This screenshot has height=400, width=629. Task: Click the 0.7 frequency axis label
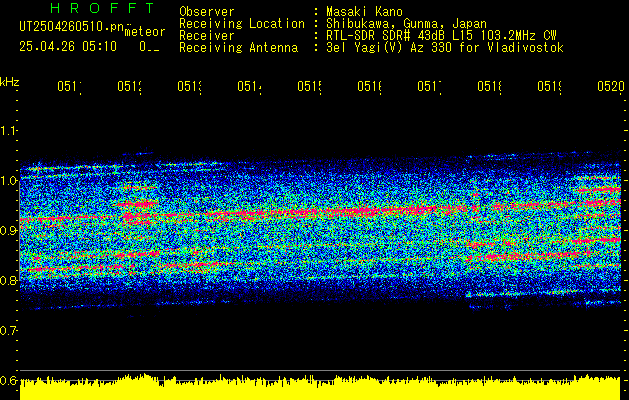click(8, 331)
